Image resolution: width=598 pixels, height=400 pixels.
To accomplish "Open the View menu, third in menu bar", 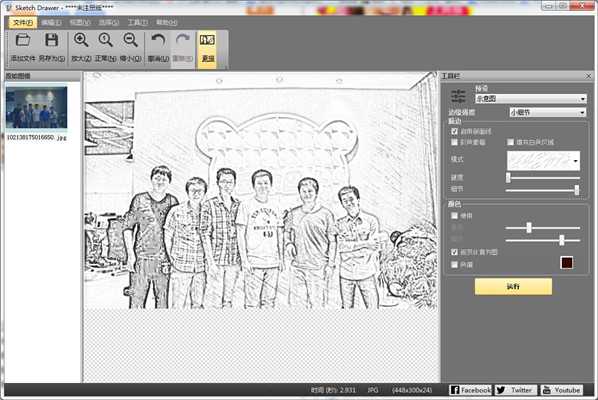I will click(80, 22).
